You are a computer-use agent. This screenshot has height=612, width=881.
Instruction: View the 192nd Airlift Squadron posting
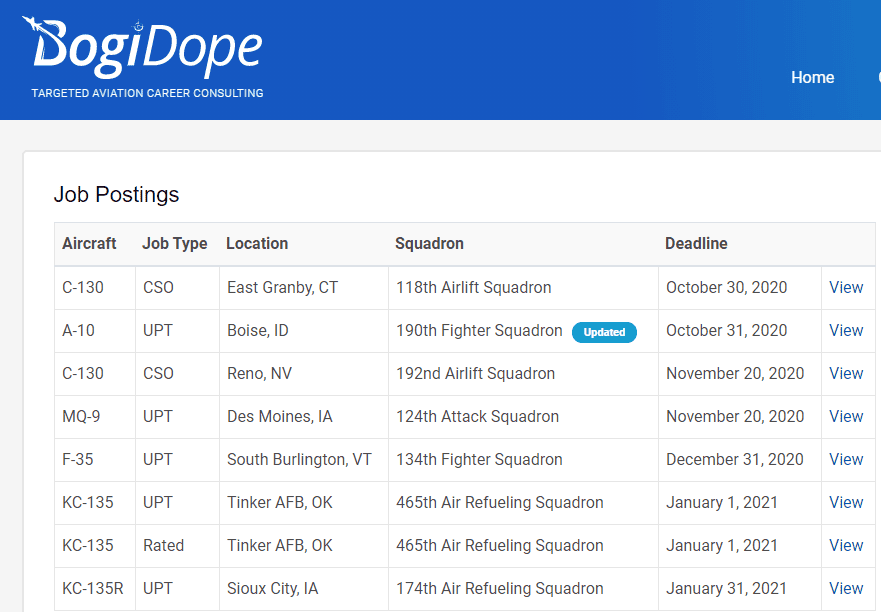tap(846, 373)
